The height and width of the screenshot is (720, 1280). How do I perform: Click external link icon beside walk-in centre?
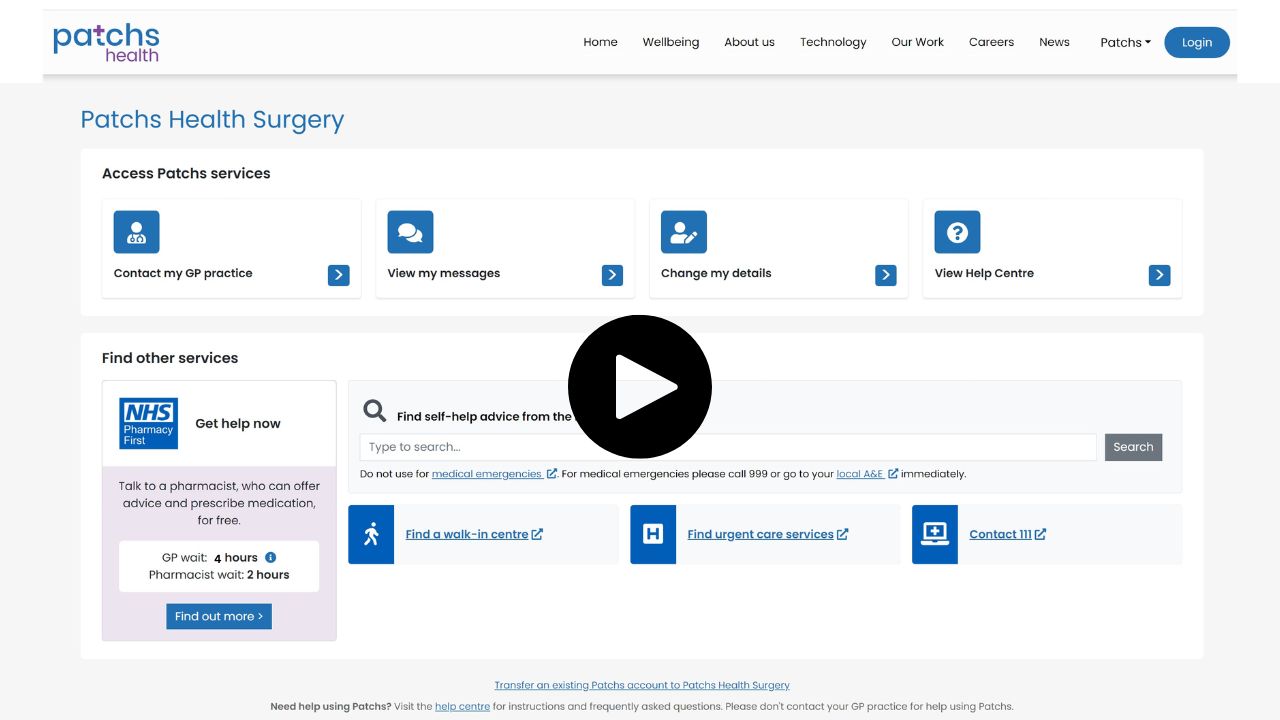tap(537, 534)
